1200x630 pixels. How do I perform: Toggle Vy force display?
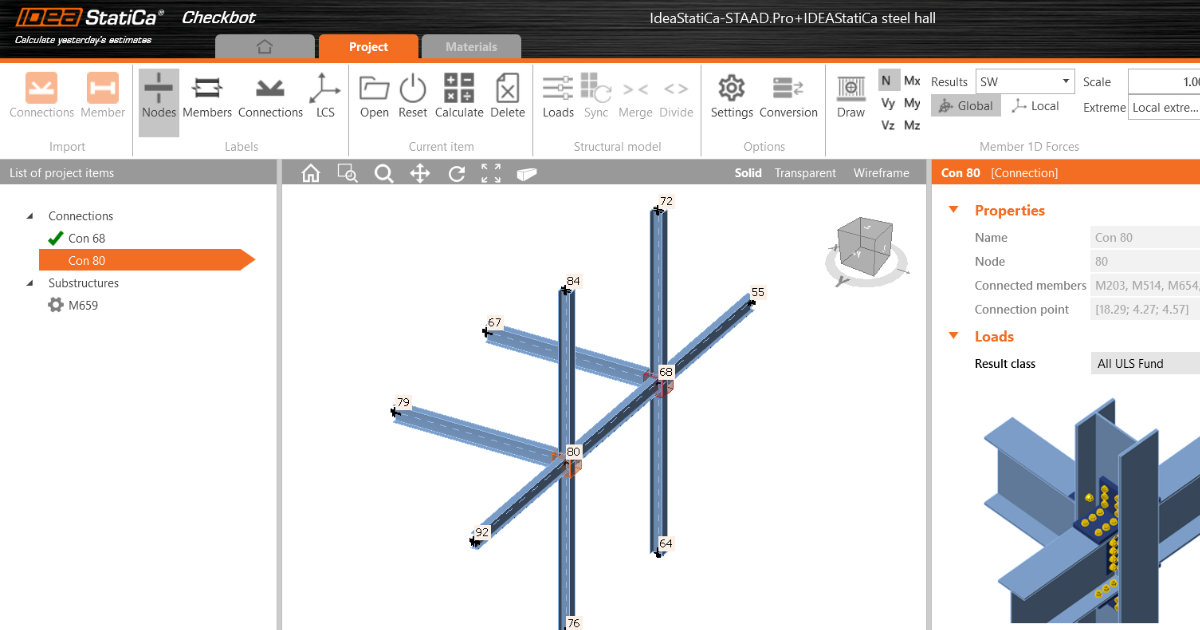point(888,103)
